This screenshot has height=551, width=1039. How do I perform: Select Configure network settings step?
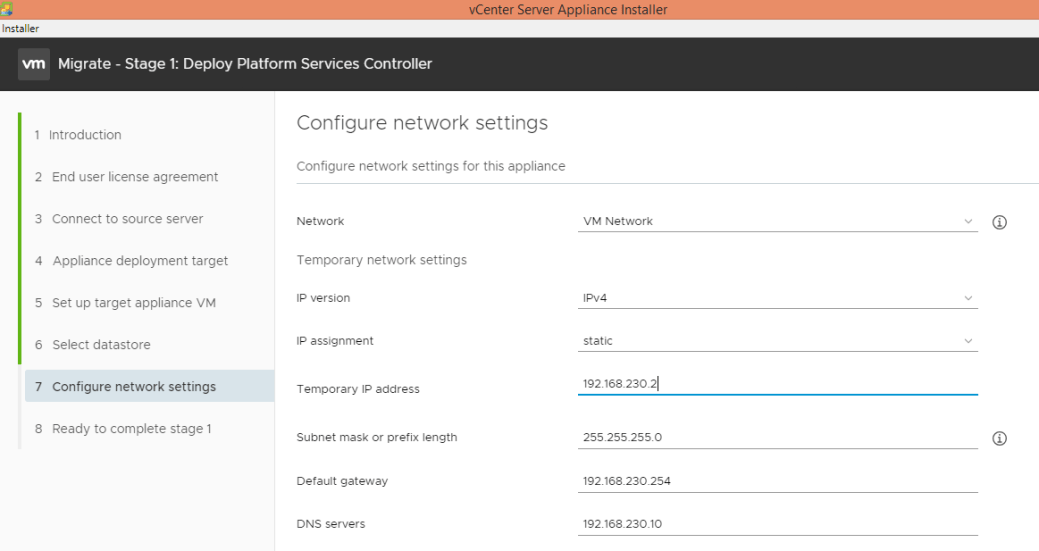tap(133, 387)
